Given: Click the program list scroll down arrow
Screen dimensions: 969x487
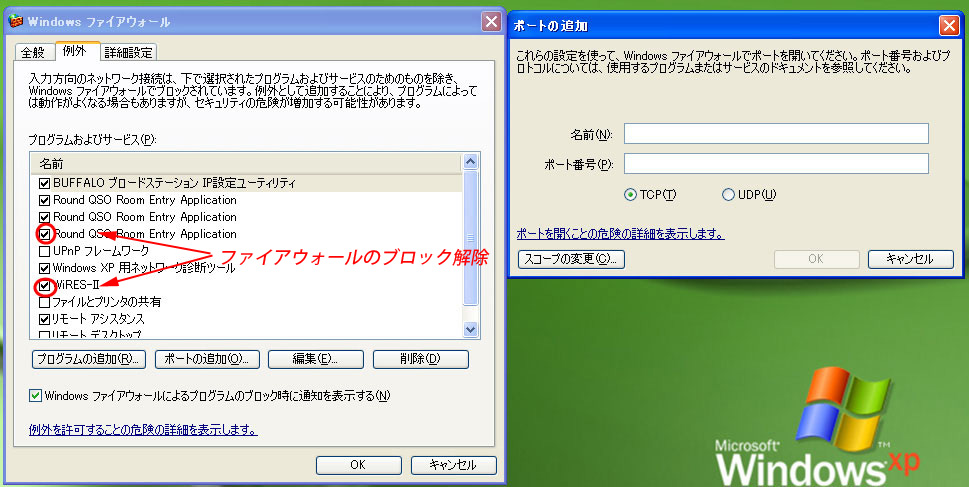Looking at the screenshot, I should [x=470, y=329].
